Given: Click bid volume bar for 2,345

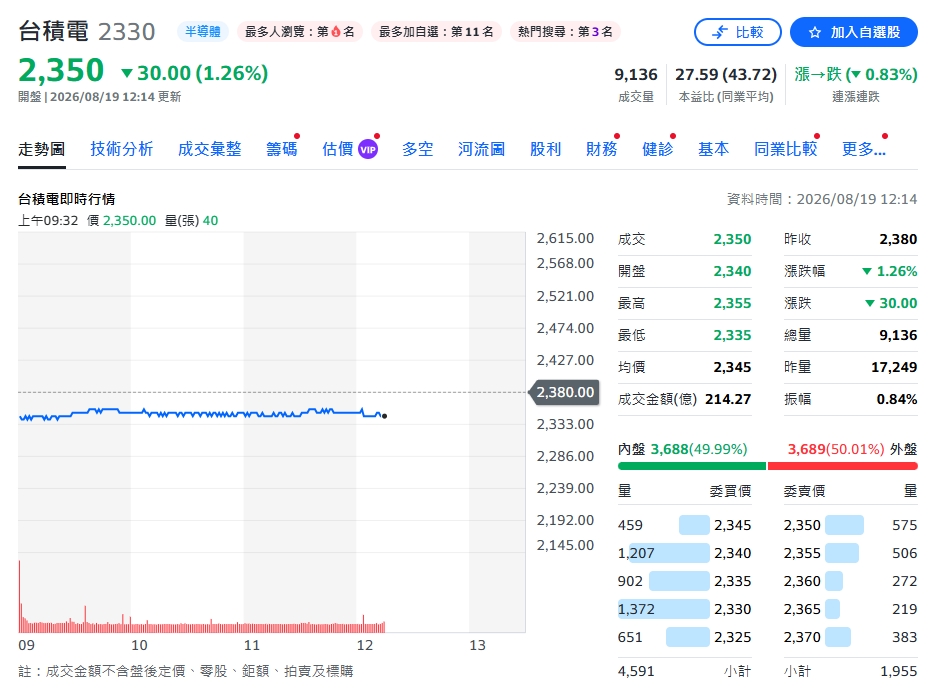Looking at the screenshot, I should pyautogui.click(x=694, y=525).
